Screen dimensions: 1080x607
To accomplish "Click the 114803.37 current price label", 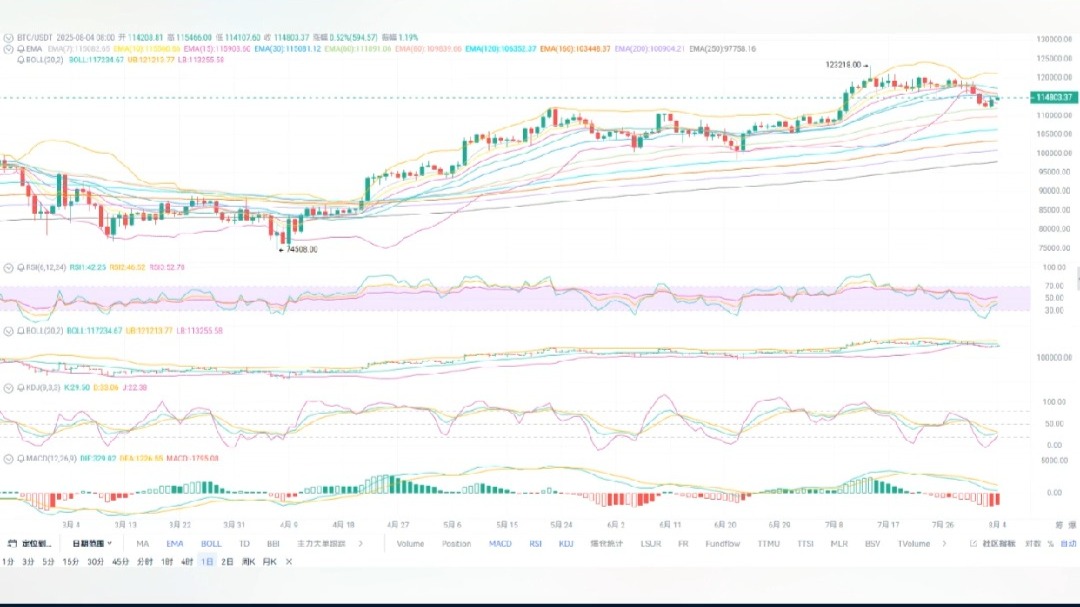I will tap(1053, 97).
